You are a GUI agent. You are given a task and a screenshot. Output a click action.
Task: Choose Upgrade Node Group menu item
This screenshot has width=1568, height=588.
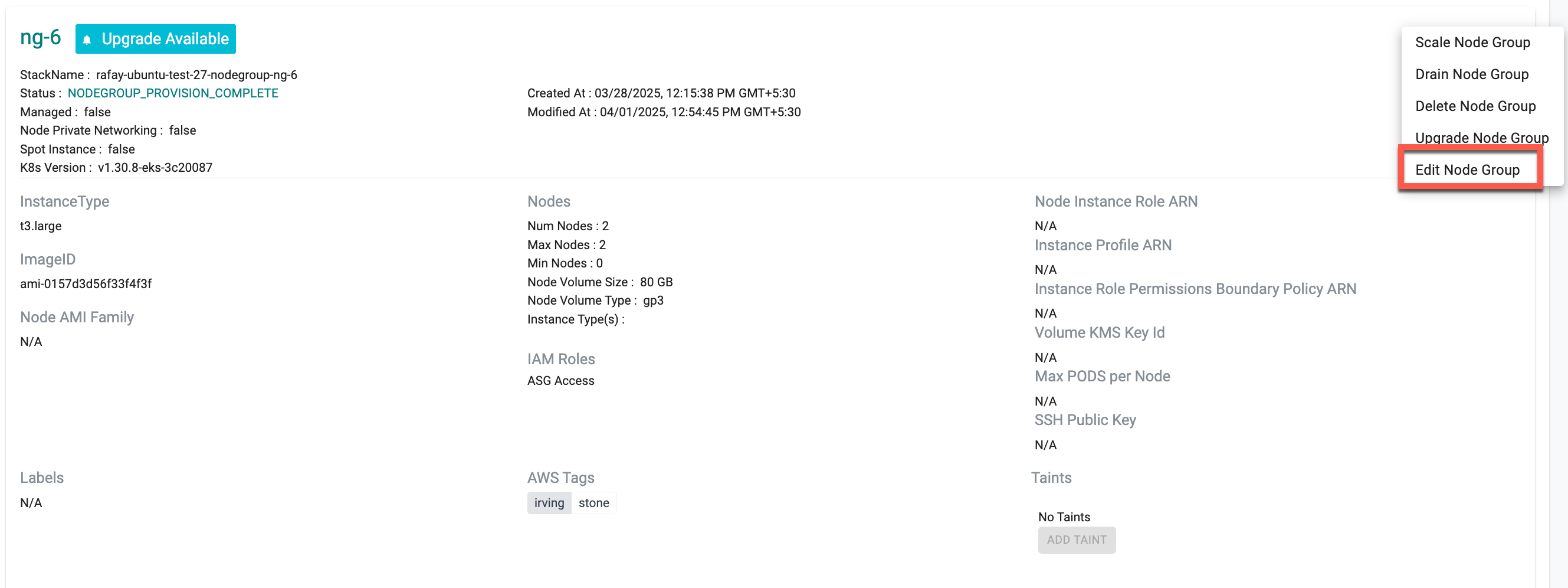click(1481, 138)
